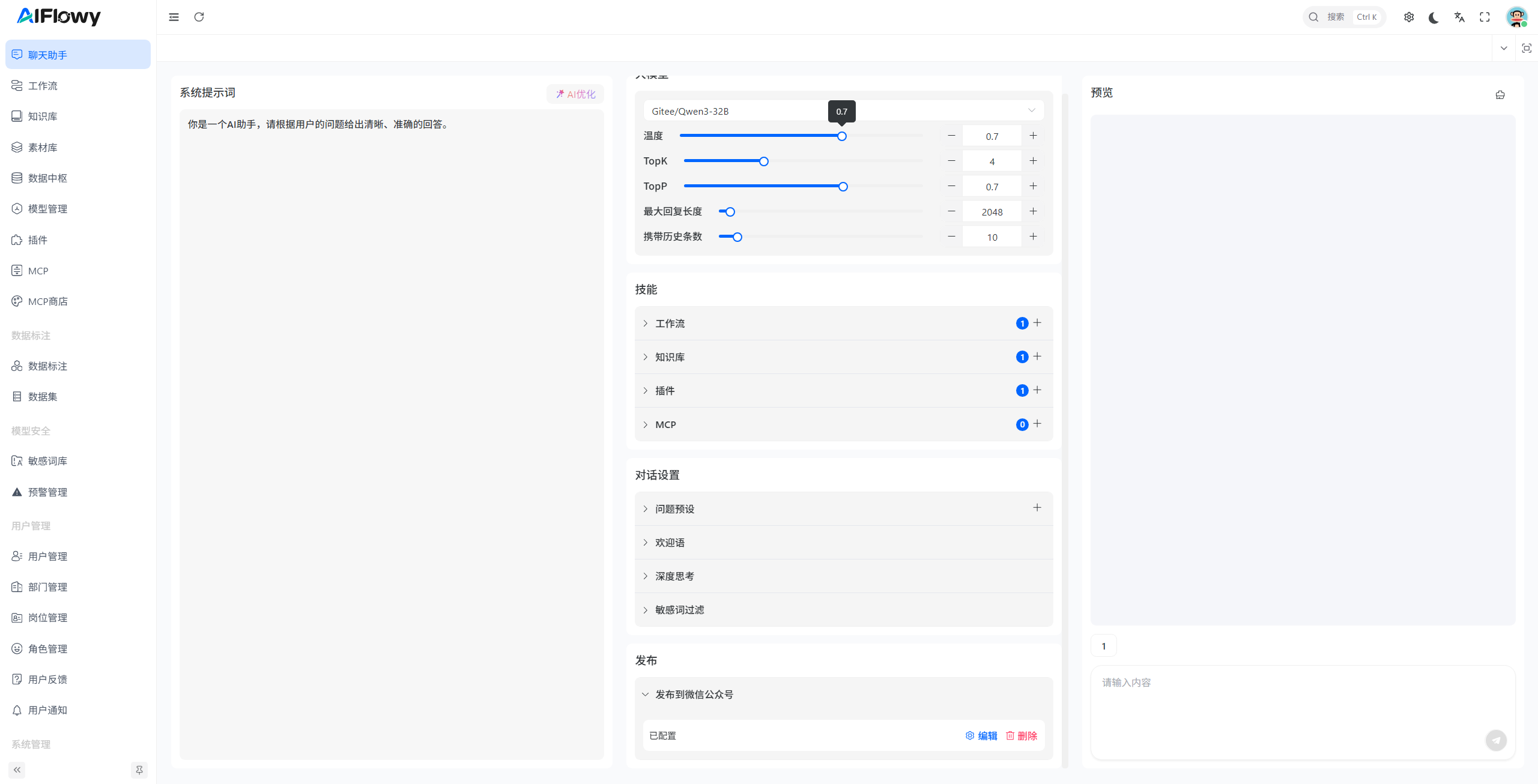Click the 温度 slider handle
Viewport: 1538px width, 784px height.
coord(842,136)
